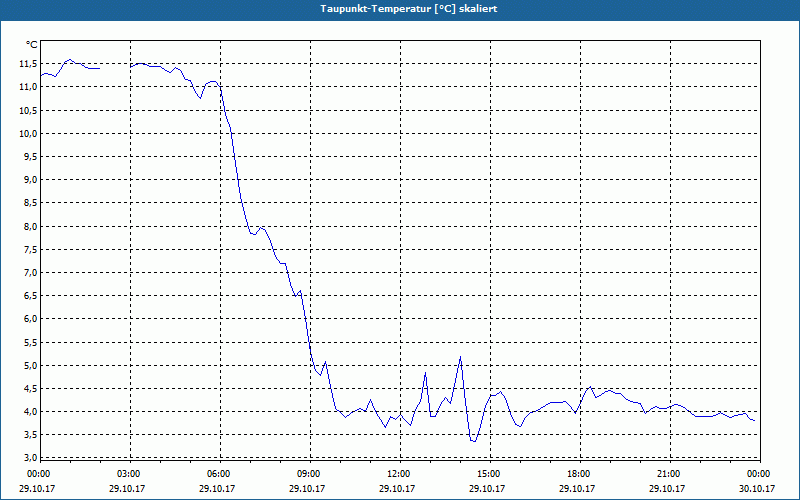The image size is (800, 500).
Task: Click the 4,0 y-axis label
Action: pyautogui.click(x=30, y=412)
